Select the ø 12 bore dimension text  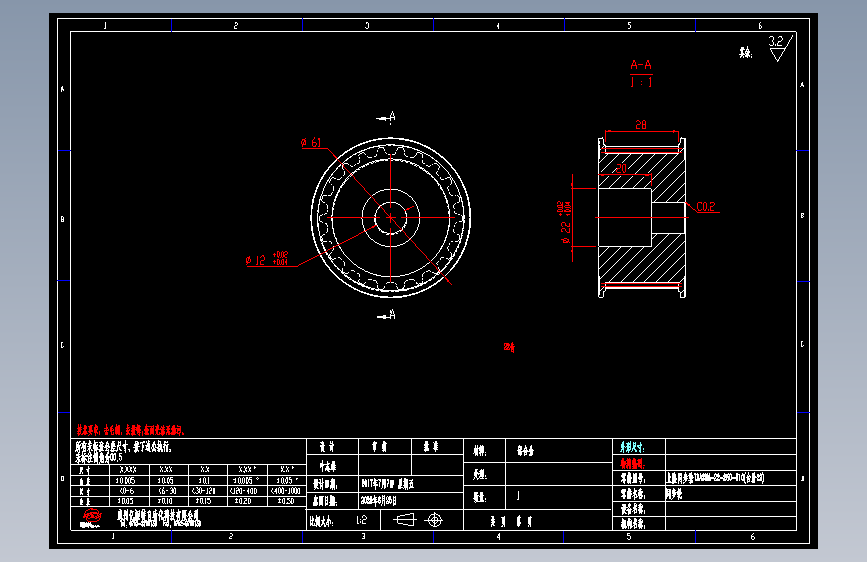(x=267, y=259)
